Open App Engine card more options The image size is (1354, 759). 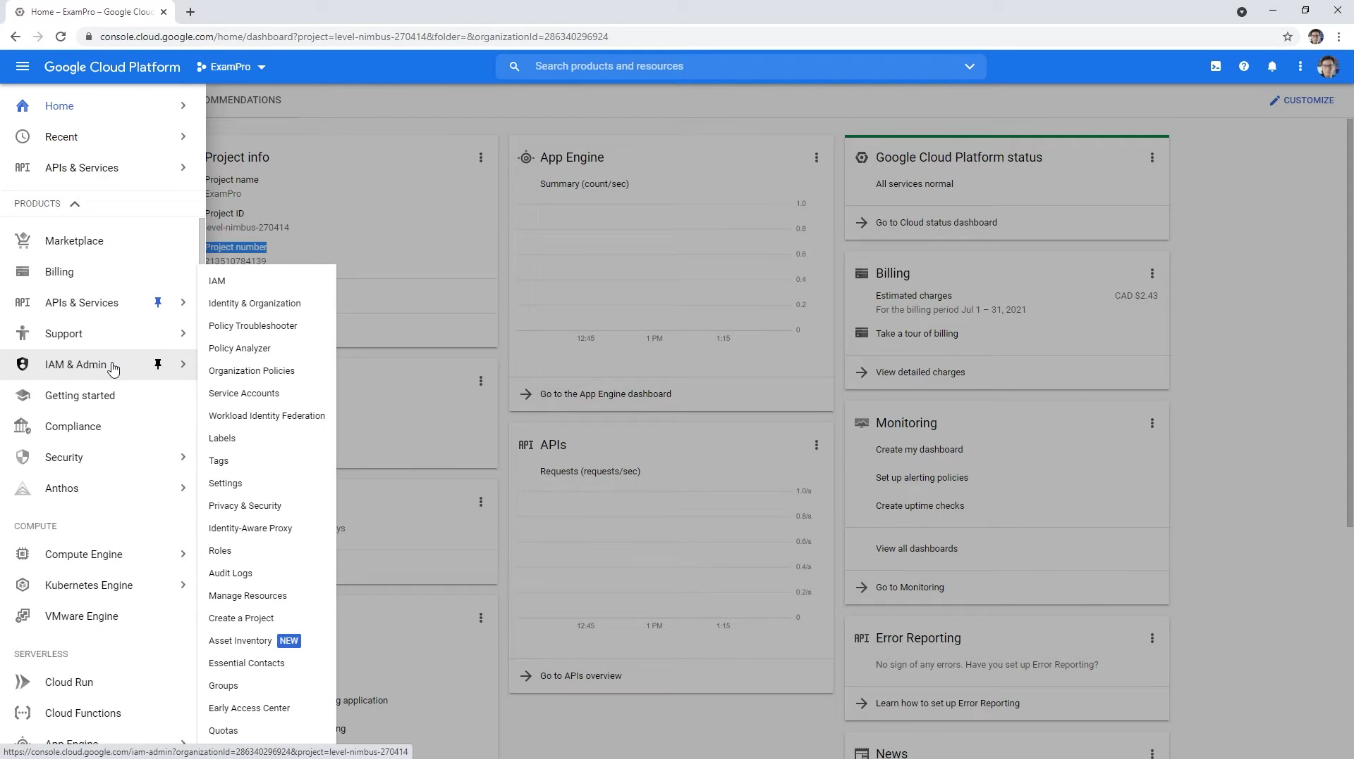(816, 158)
